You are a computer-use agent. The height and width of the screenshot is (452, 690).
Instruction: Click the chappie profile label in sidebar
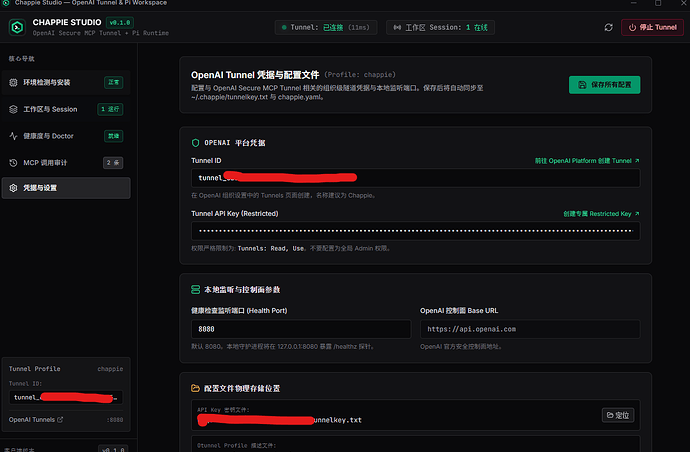110,369
